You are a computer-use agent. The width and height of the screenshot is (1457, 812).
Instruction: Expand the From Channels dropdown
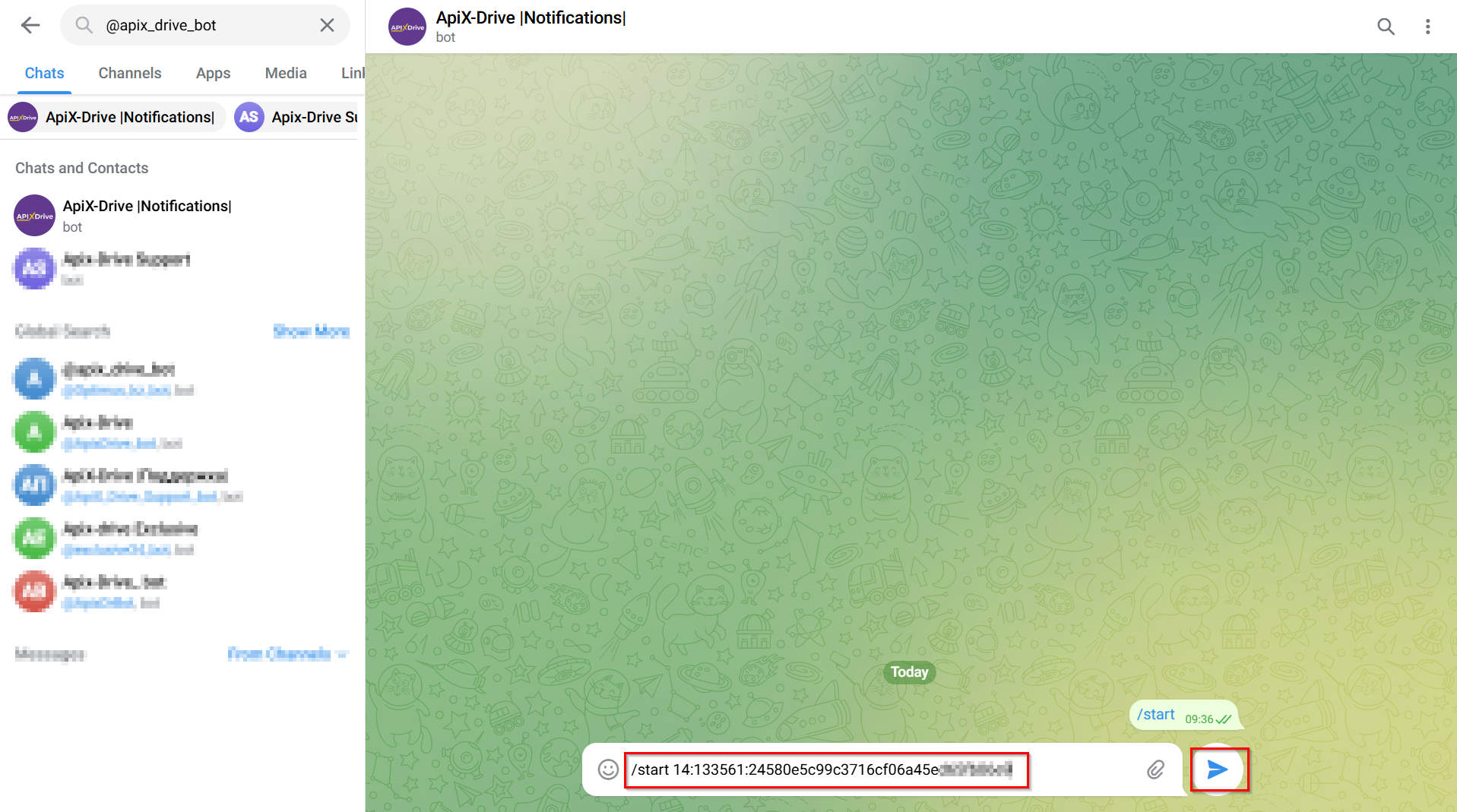pyautogui.click(x=288, y=654)
